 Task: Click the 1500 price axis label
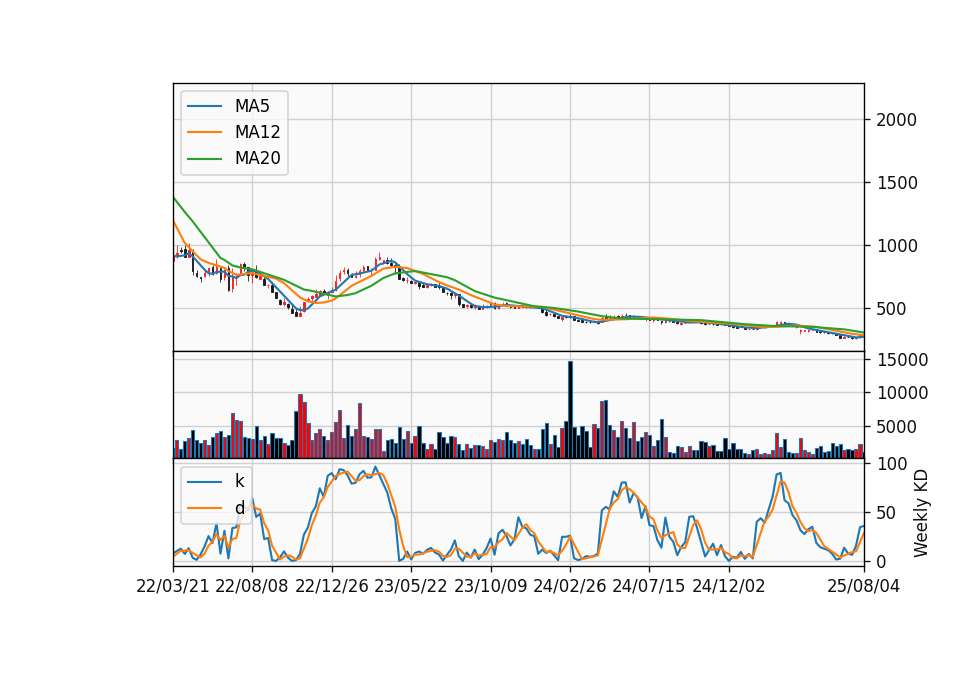click(896, 183)
